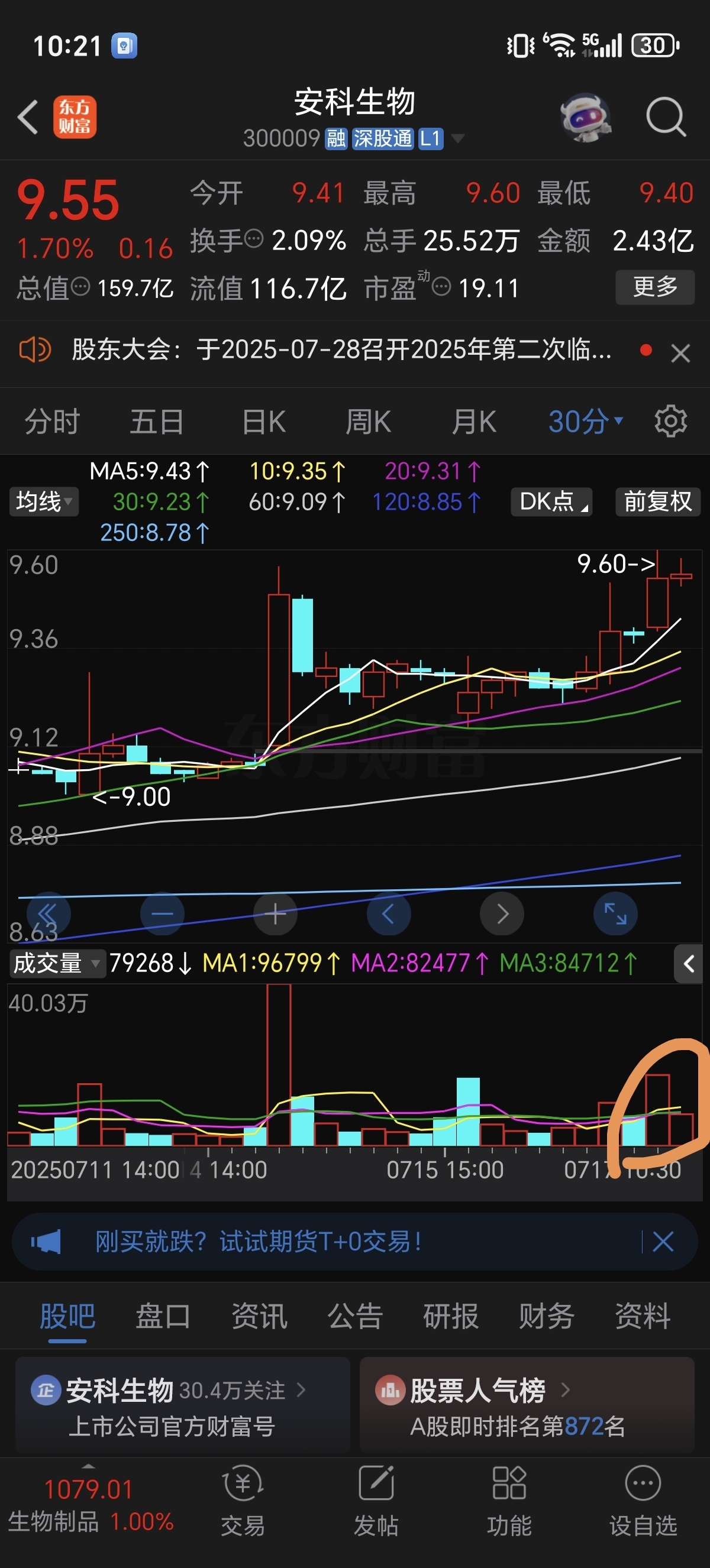This screenshot has width=710, height=1568.
Task: Tap the back arrow icon
Action: pyautogui.click(x=28, y=117)
